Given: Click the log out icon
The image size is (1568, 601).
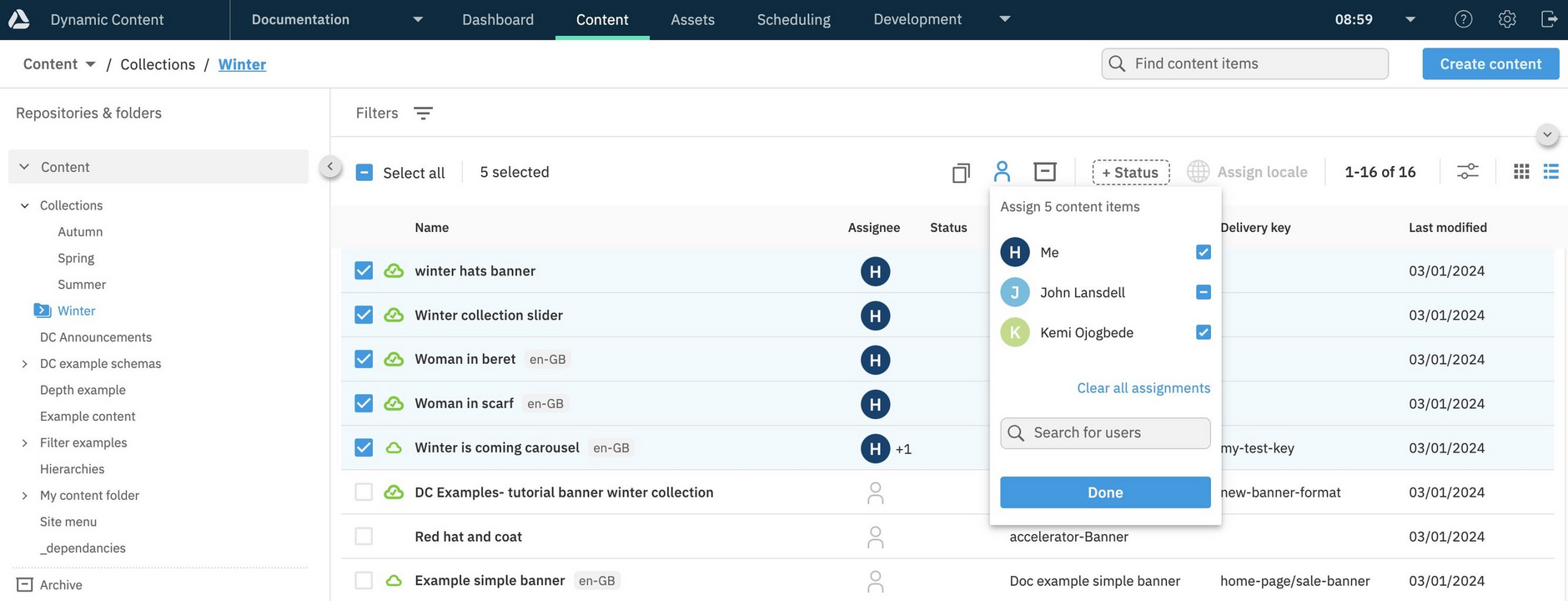Looking at the screenshot, I should point(1549,19).
